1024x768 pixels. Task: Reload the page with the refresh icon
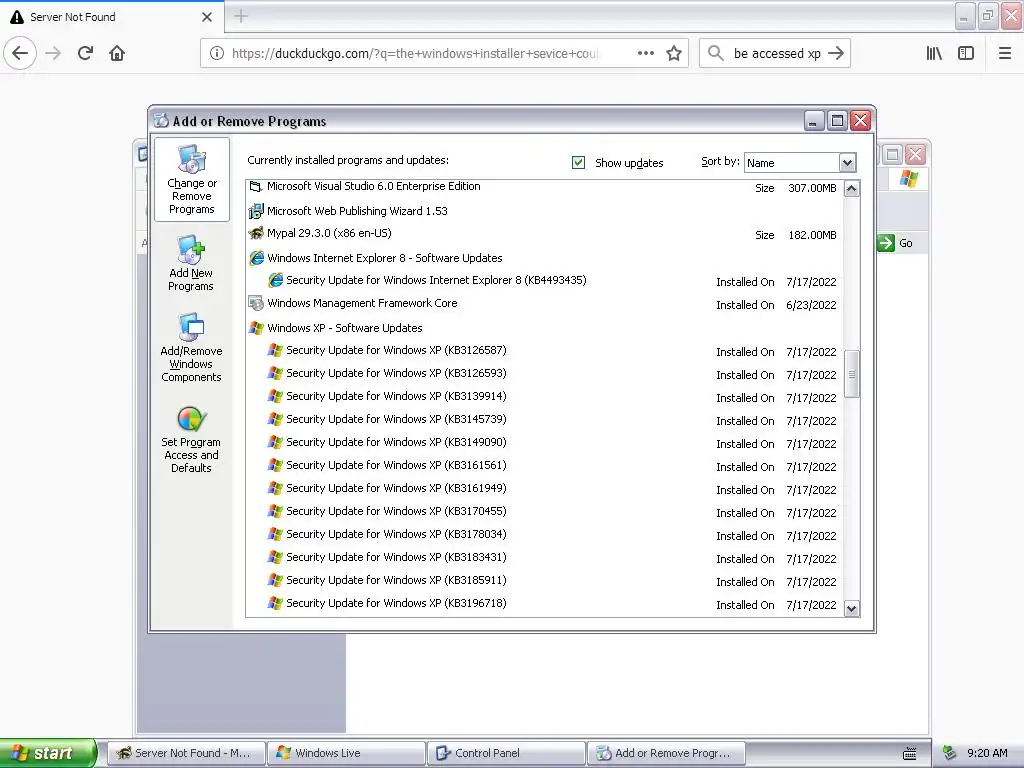(x=85, y=53)
